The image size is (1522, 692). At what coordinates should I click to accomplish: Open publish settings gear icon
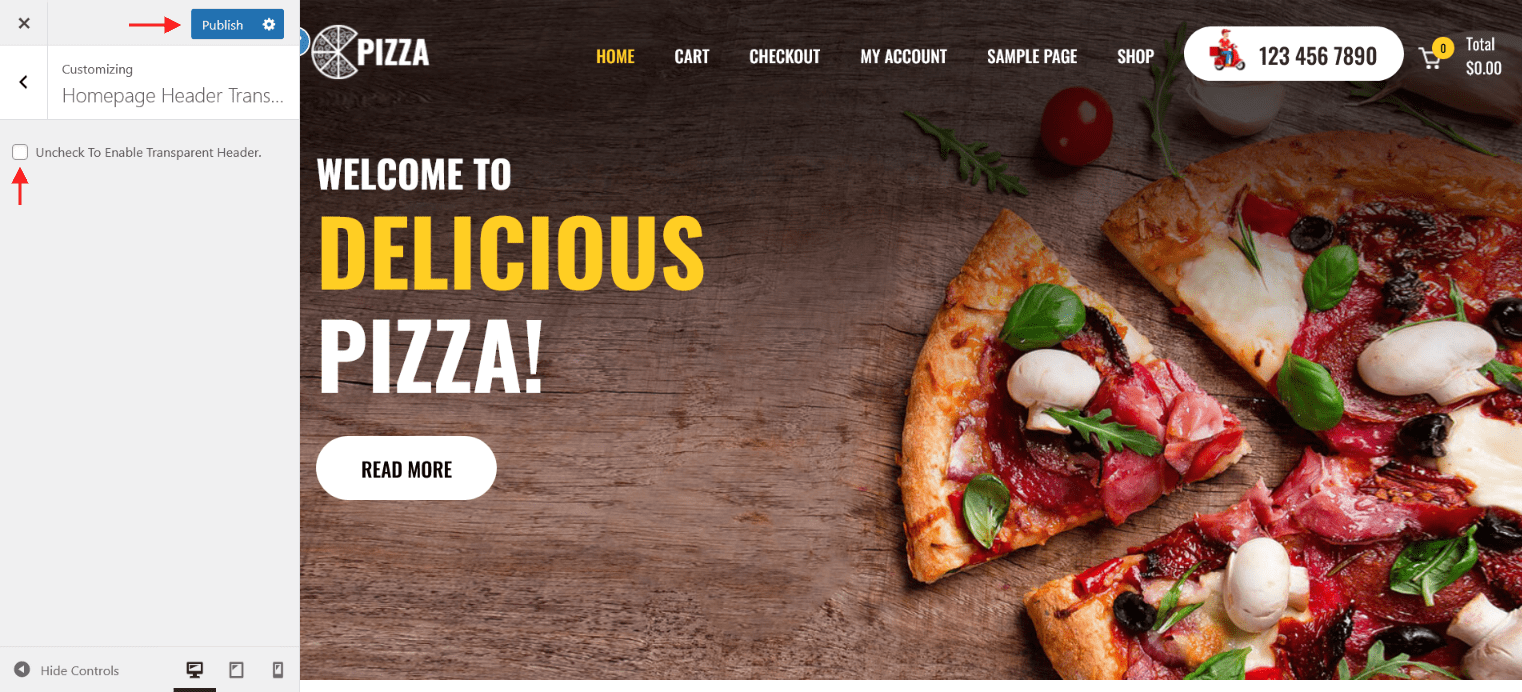pyautogui.click(x=269, y=24)
